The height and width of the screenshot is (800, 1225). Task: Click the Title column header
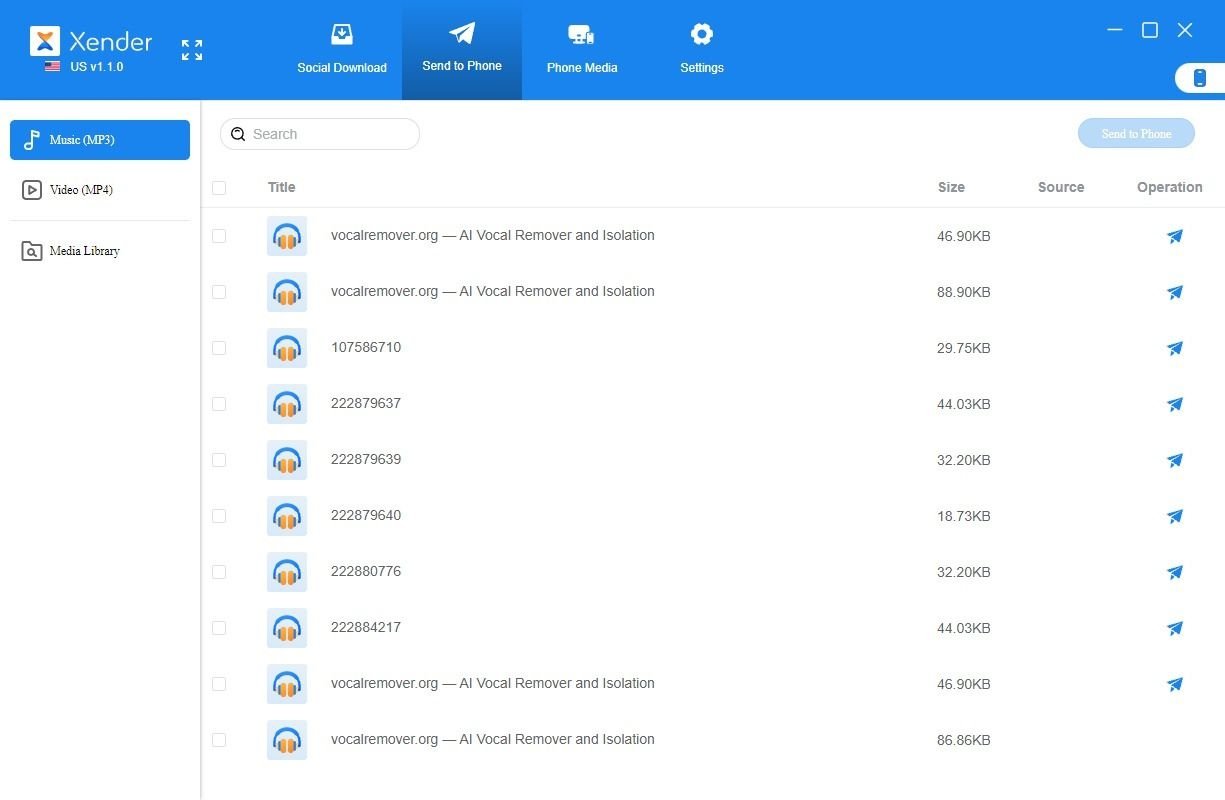pos(282,187)
